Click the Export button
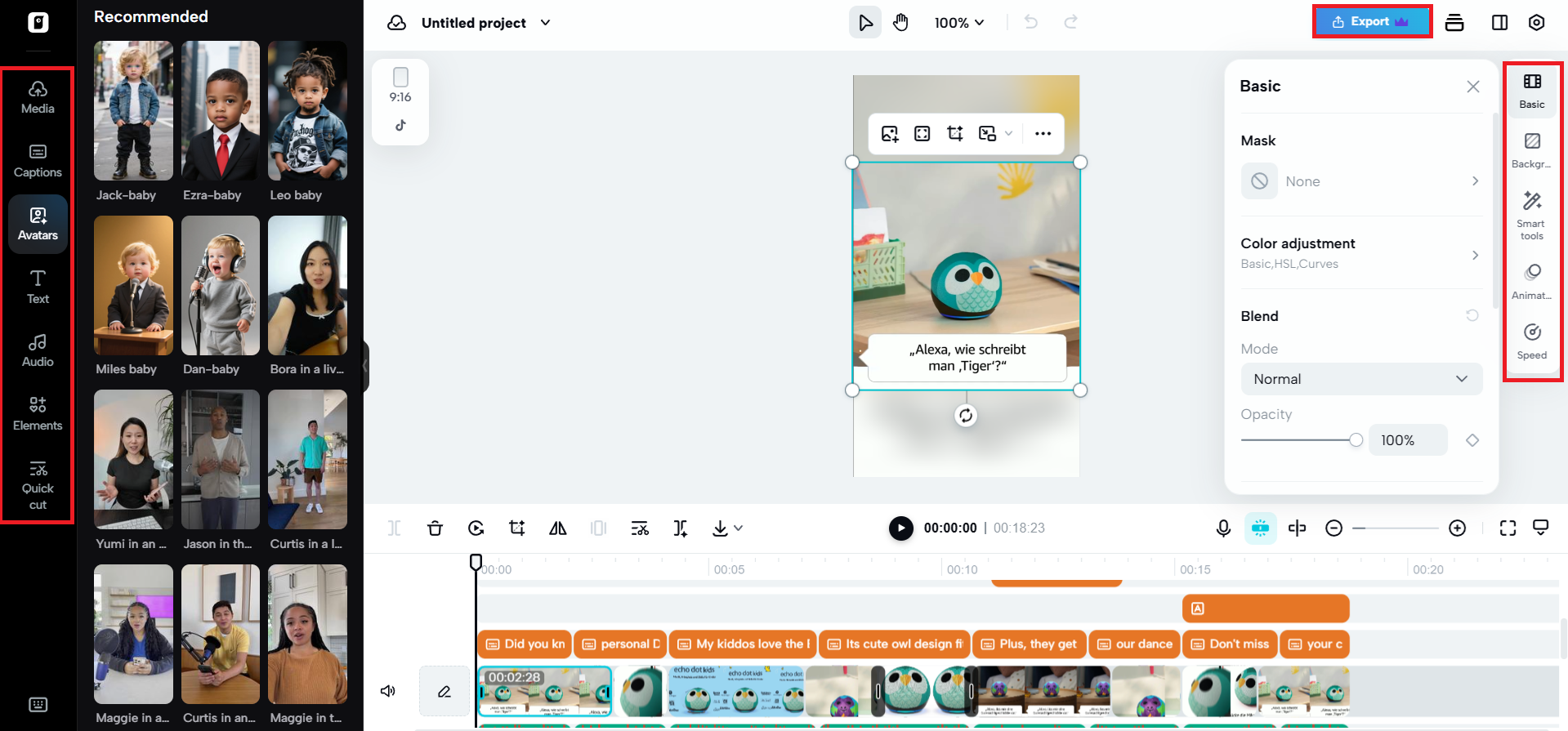The width and height of the screenshot is (1568, 731). (1372, 22)
